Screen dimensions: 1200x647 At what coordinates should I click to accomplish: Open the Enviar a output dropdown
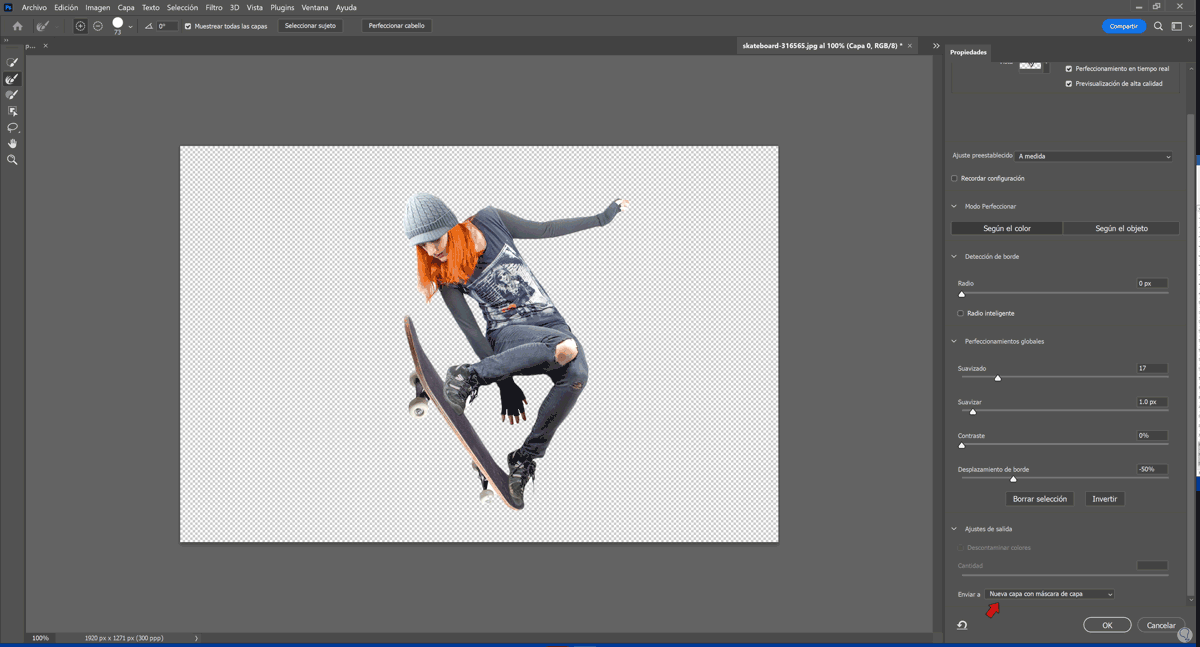pos(1049,594)
